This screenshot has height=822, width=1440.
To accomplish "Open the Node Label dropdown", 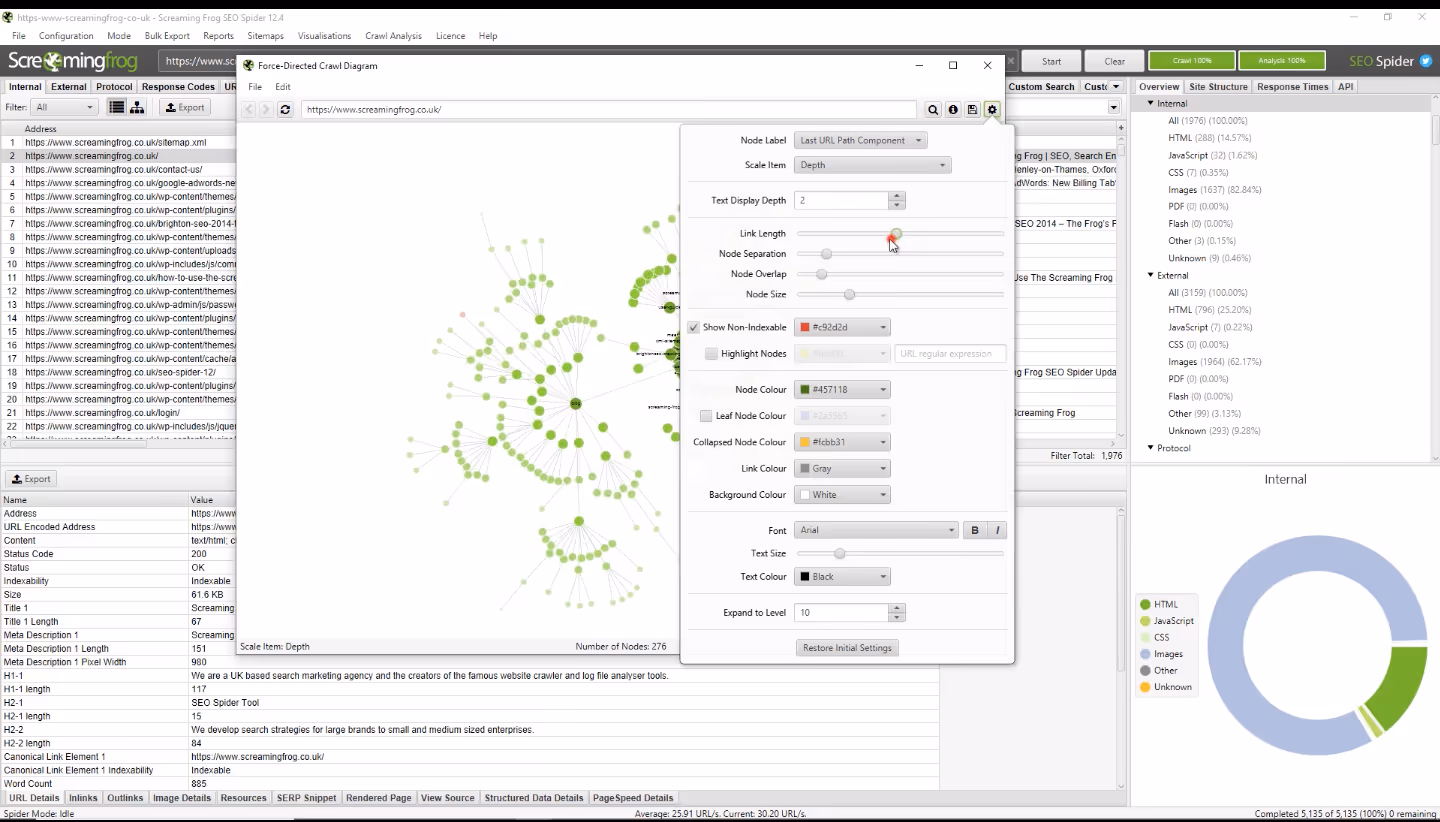I will pos(861,140).
